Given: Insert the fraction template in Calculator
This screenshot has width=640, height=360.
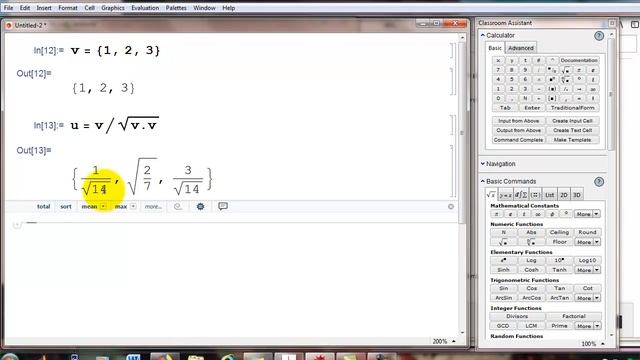Looking at the screenshot, I should click(552, 70).
